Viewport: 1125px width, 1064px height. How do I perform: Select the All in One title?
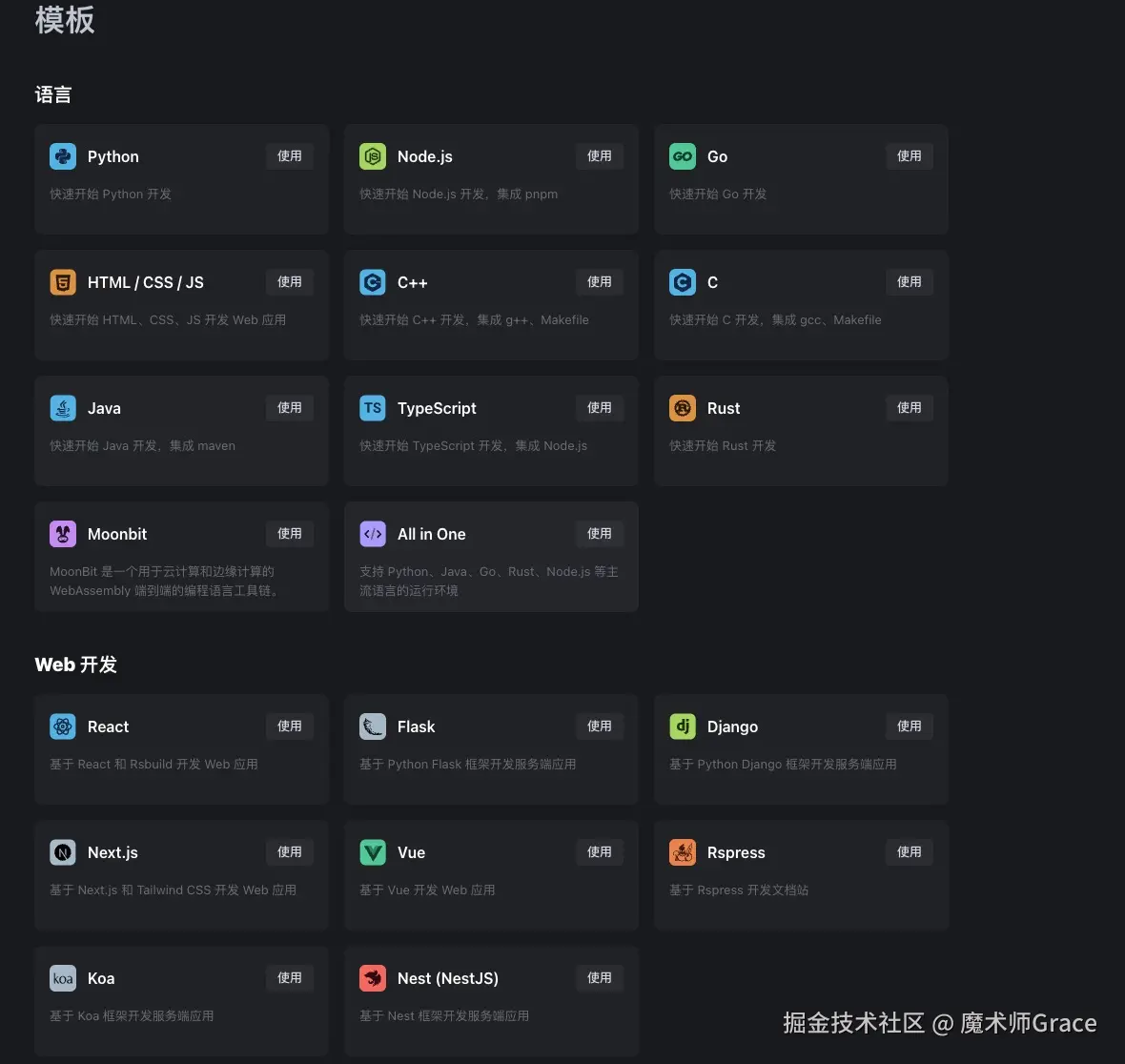click(x=431, y=535)
